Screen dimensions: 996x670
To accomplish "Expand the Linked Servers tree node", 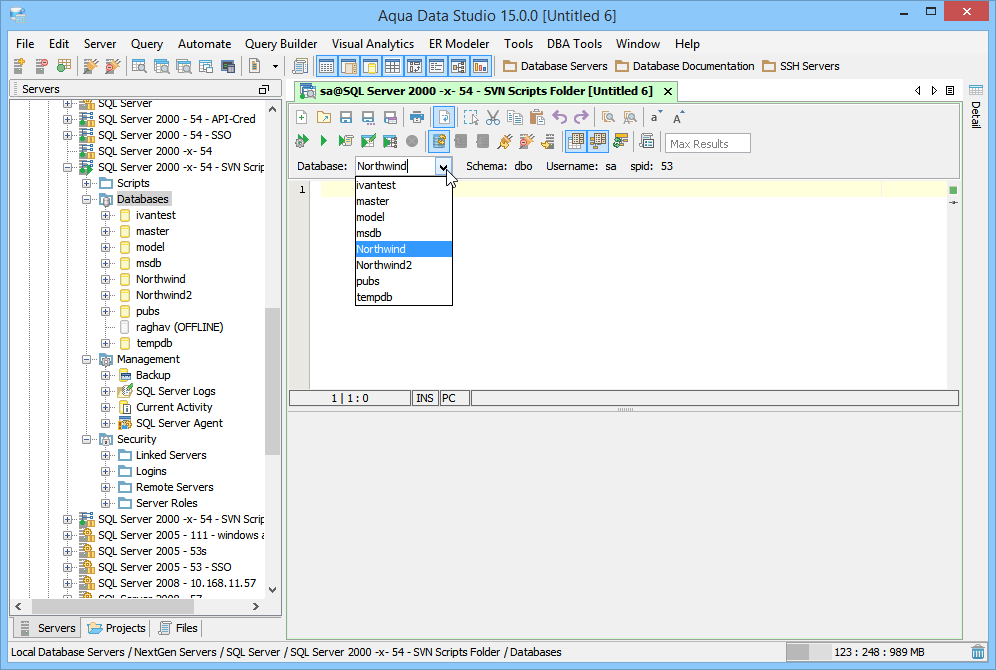I will click(x=105, y=455).
